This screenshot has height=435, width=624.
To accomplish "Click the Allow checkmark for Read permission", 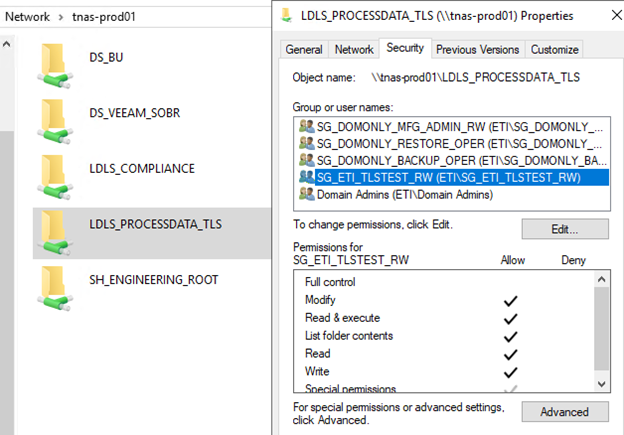I will tap(510, 354).
